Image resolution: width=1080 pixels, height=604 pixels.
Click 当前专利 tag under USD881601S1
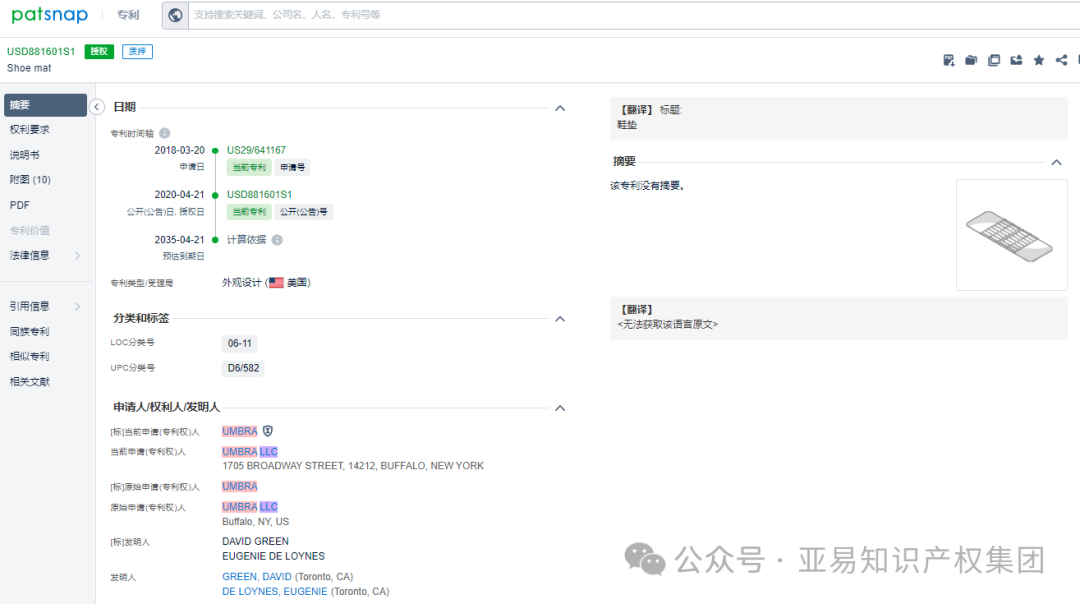[x=249, y=211]
